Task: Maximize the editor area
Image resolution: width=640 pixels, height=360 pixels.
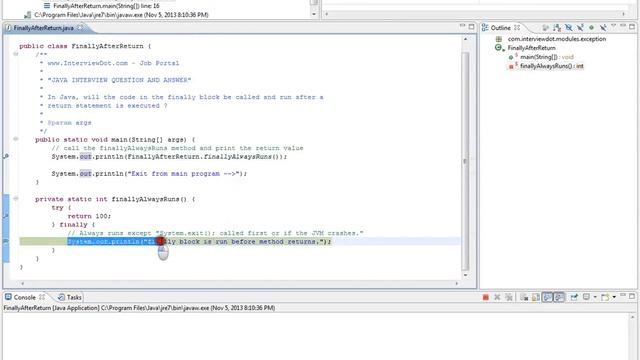Action: [471, 27]
